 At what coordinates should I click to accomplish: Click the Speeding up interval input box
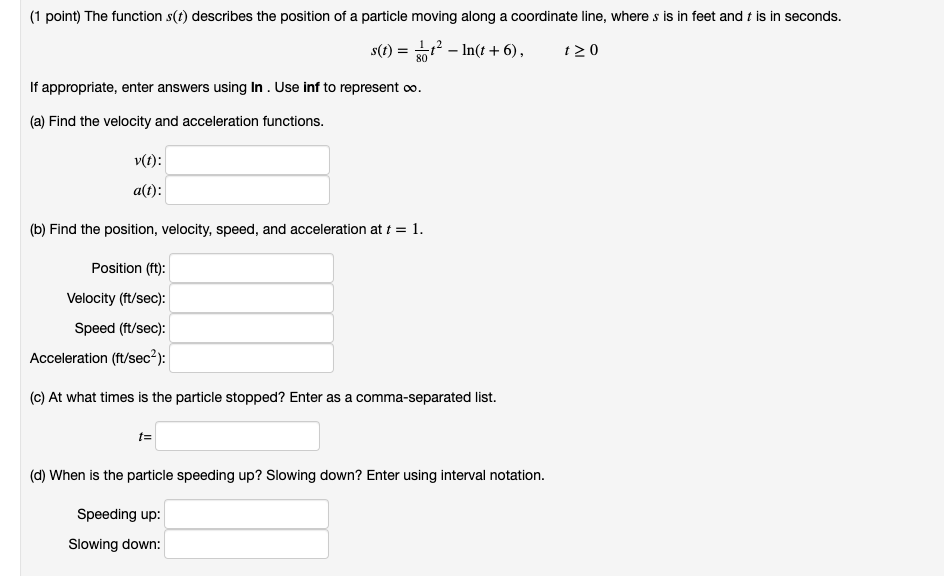246,514
